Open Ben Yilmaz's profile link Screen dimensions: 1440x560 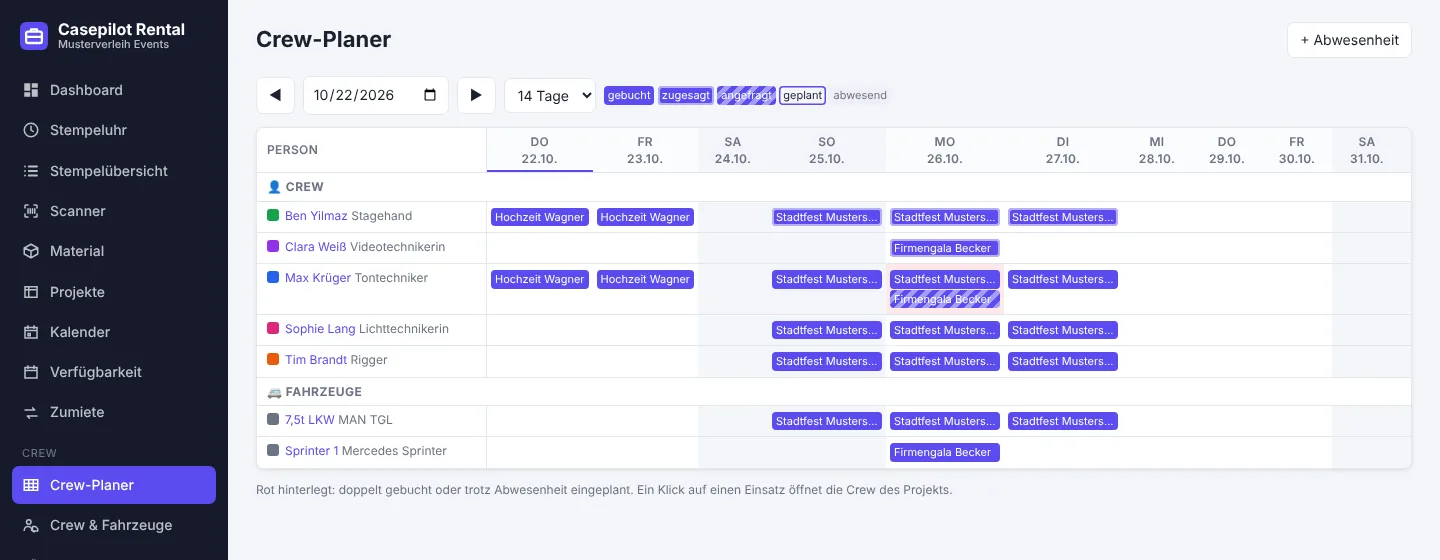(315, 216)
